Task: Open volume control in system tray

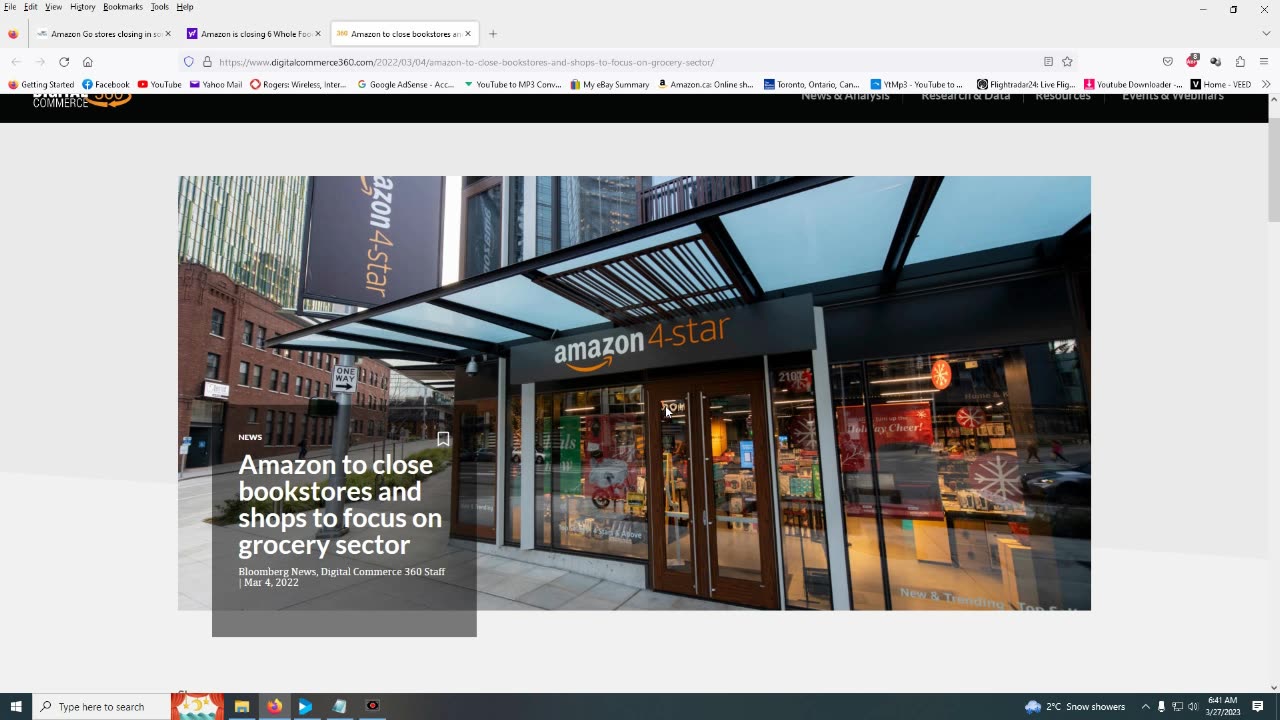Action: 1193,707
